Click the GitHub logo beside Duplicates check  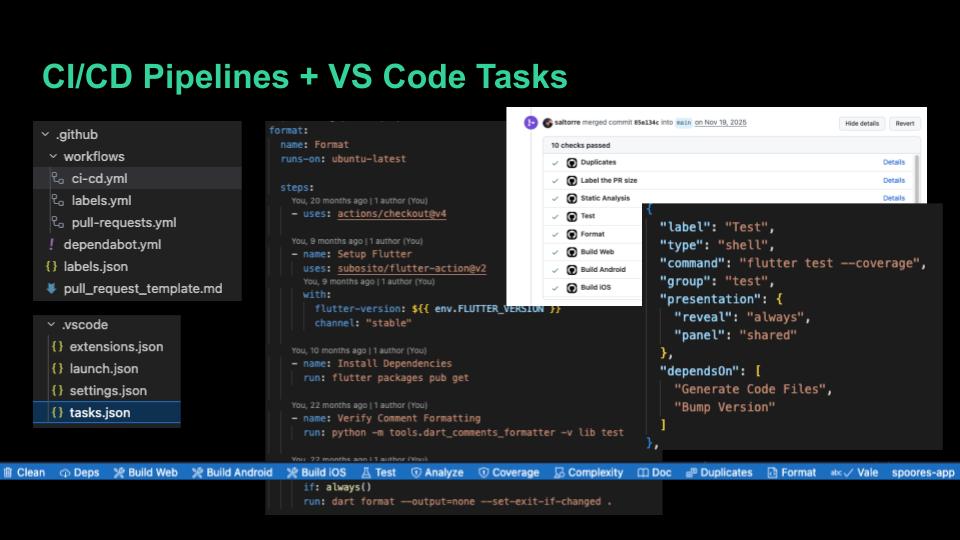click(x=572, y=163)
